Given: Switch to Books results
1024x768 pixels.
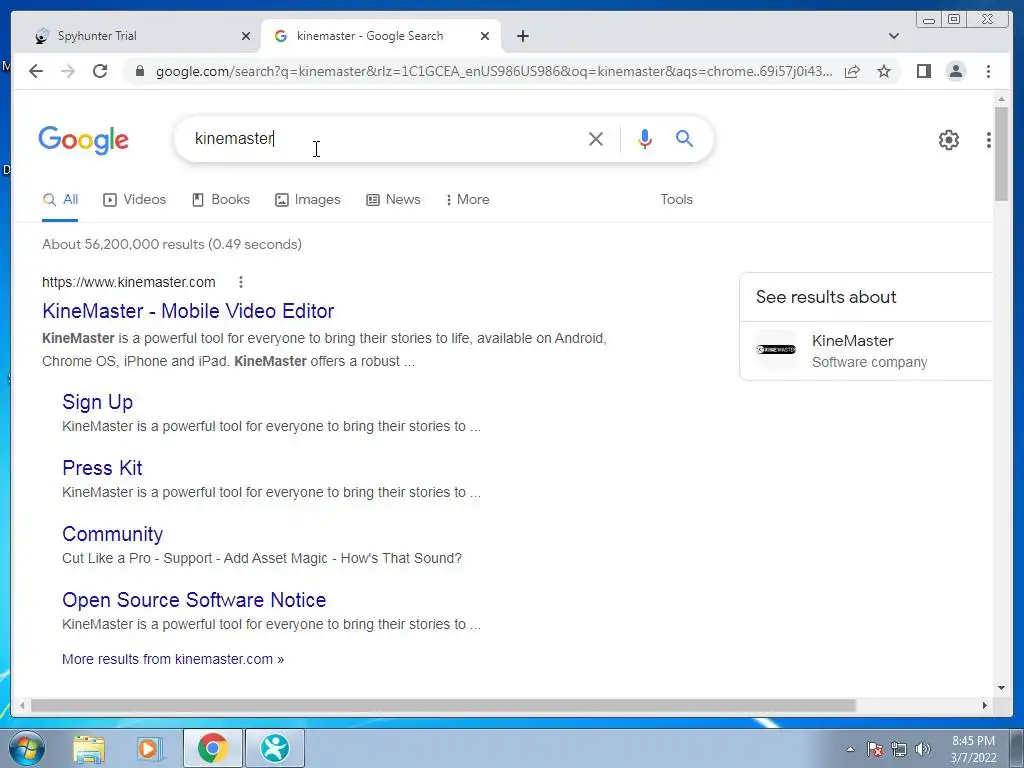Looking at the screenshot, I should click(221, 200).
